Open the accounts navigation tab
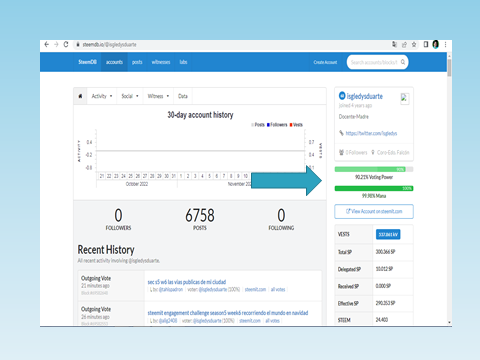The height and width of the screenshot is (360, 480). click(x=114, y=62)
